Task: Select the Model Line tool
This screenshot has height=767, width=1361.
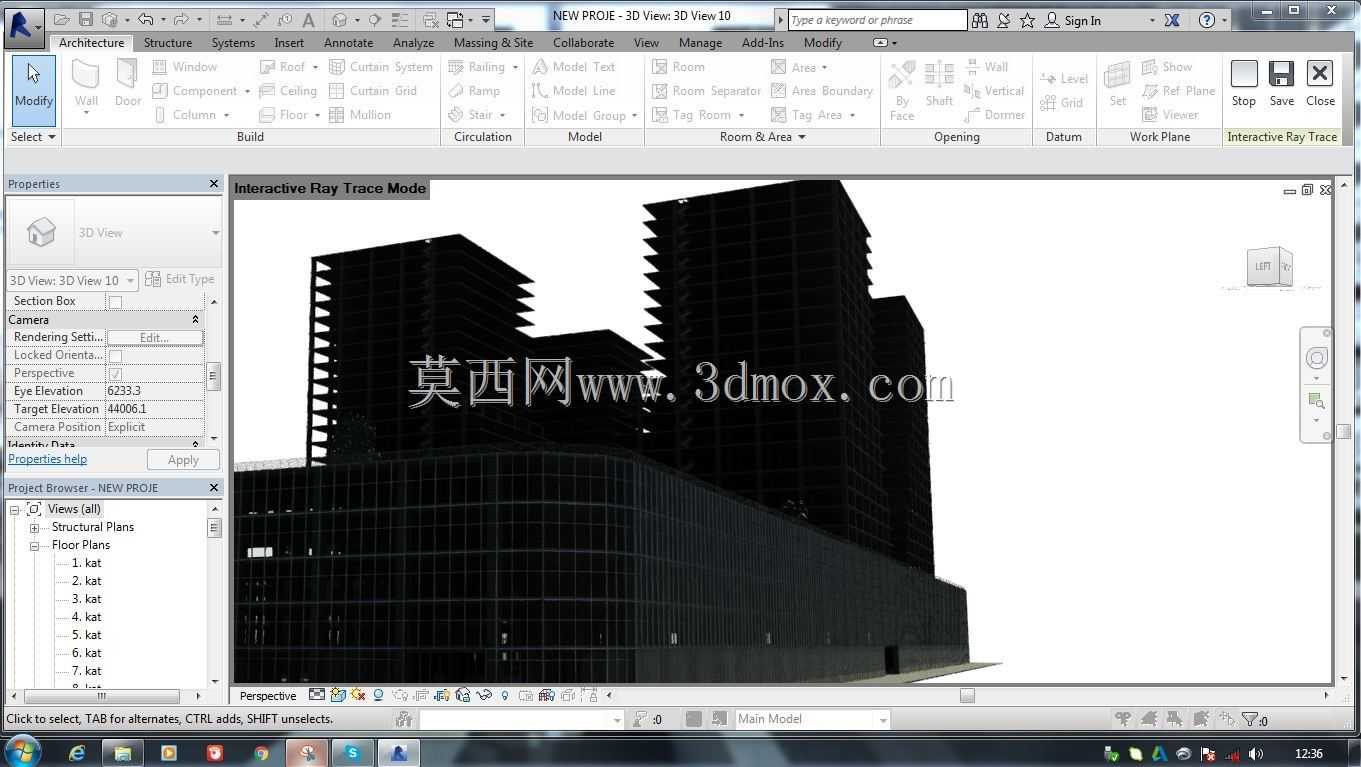Action: tap(574, 91)
